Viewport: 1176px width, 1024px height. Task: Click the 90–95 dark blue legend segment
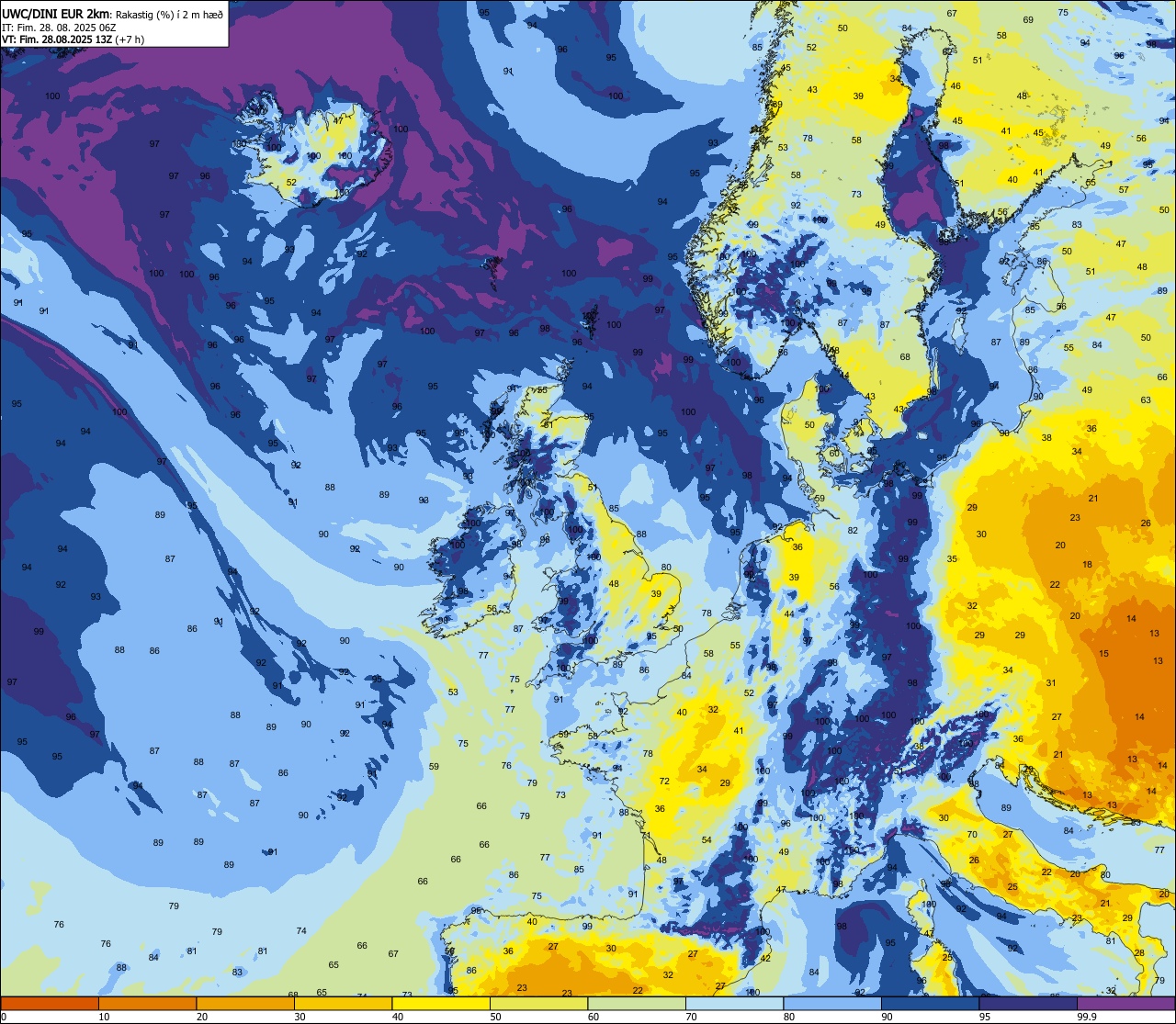(x=931, y=1003)
